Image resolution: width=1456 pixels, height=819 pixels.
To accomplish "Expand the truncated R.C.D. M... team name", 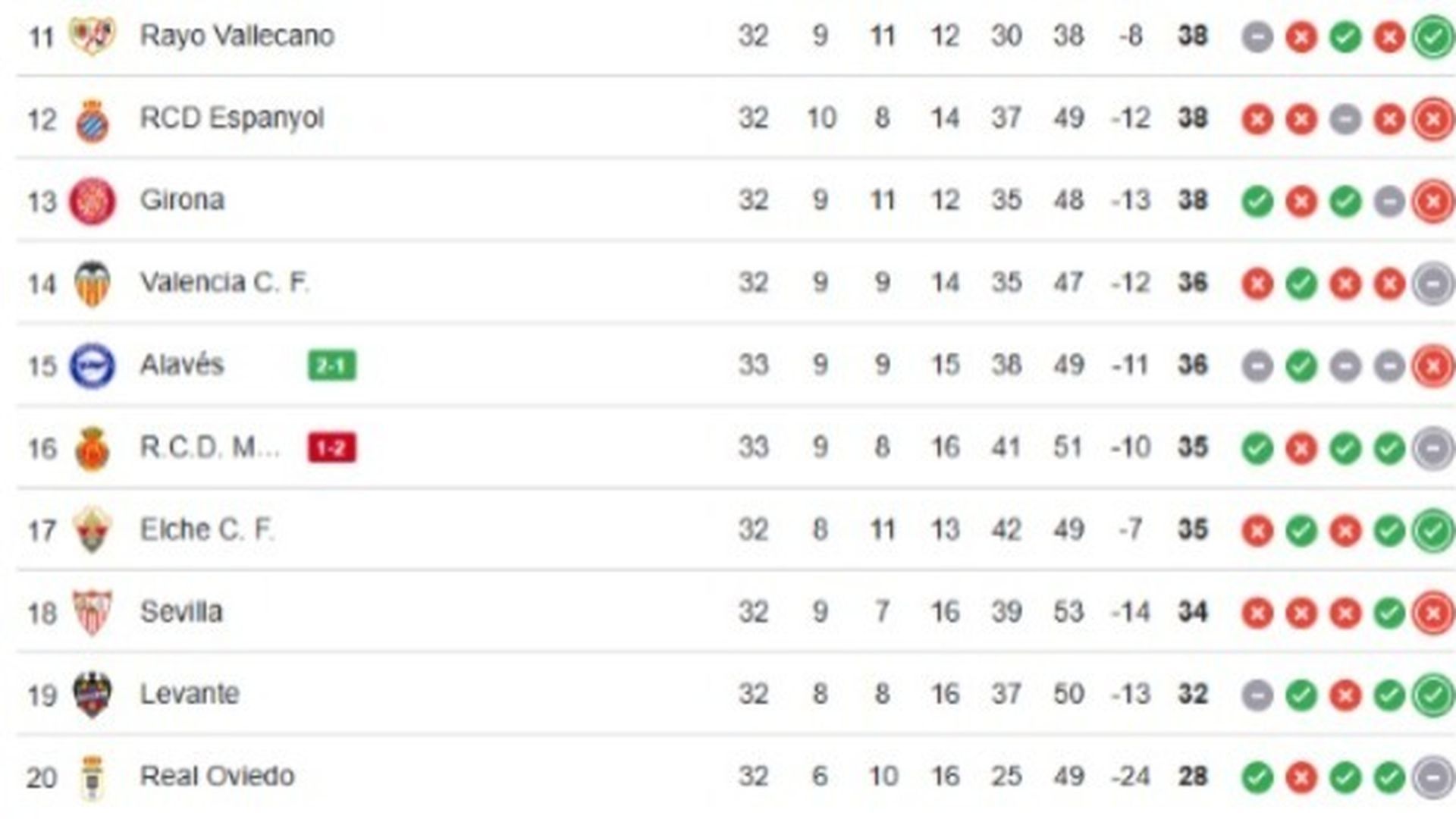I will [210, 447].
